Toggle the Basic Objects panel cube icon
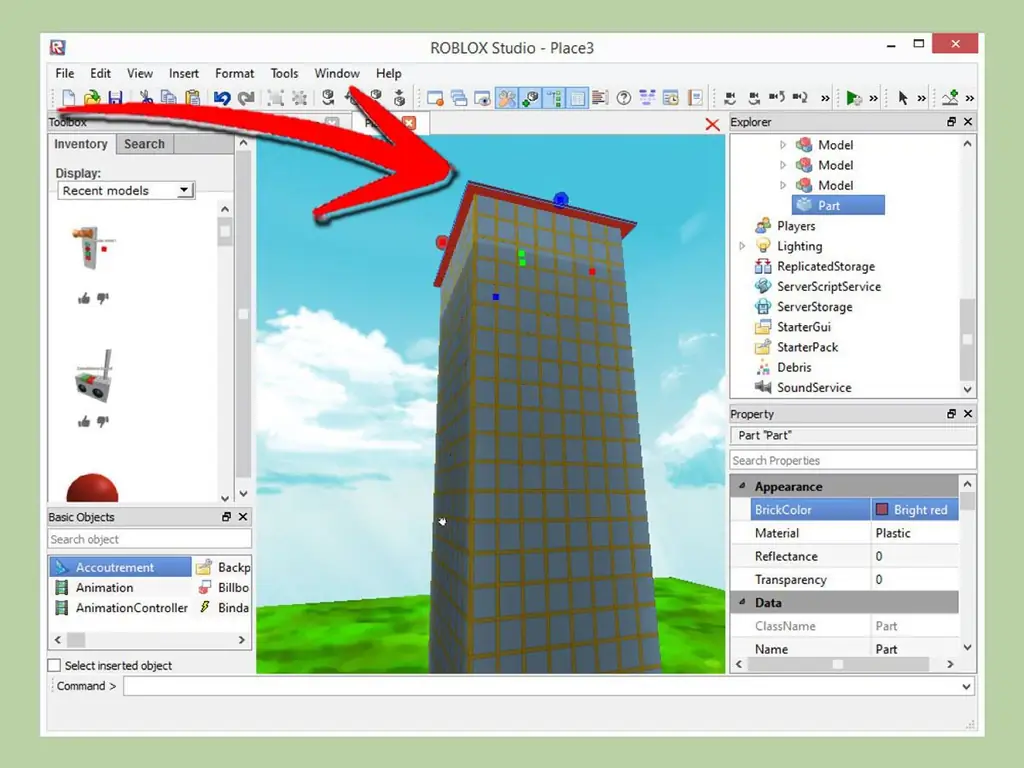Viewport: 1024px width, 768px height. (531, 98)
